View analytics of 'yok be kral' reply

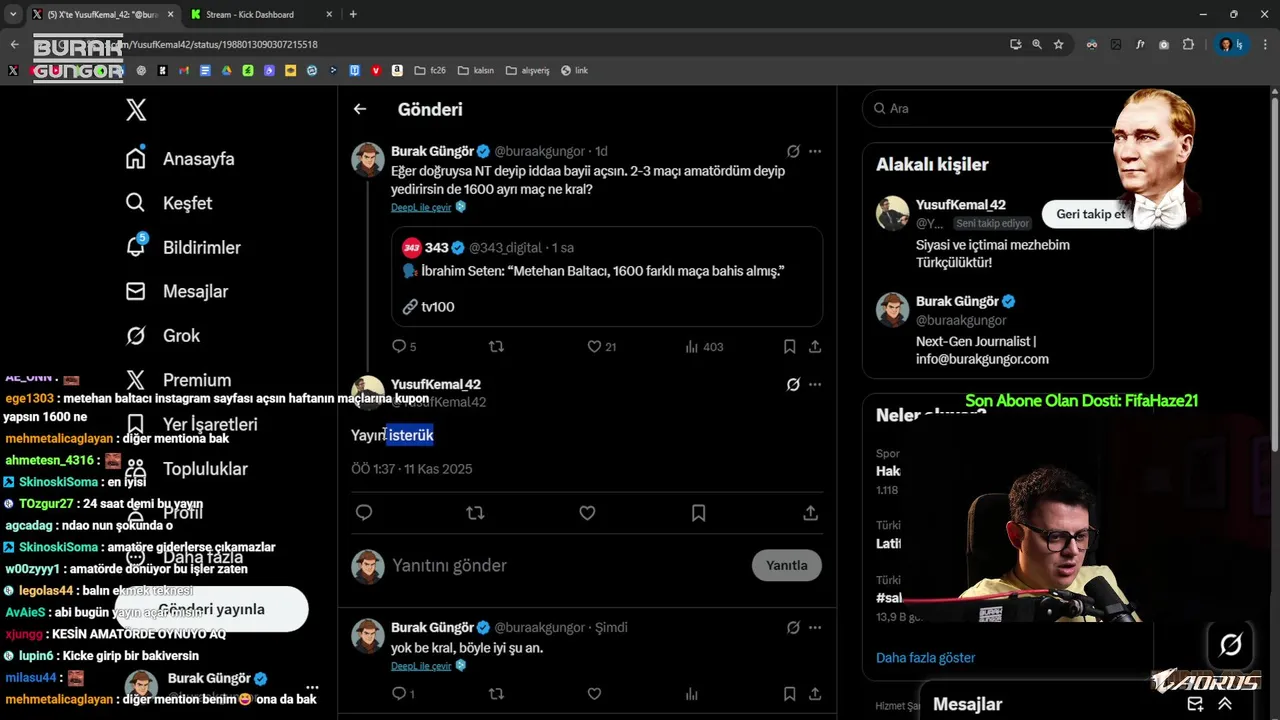691,693
